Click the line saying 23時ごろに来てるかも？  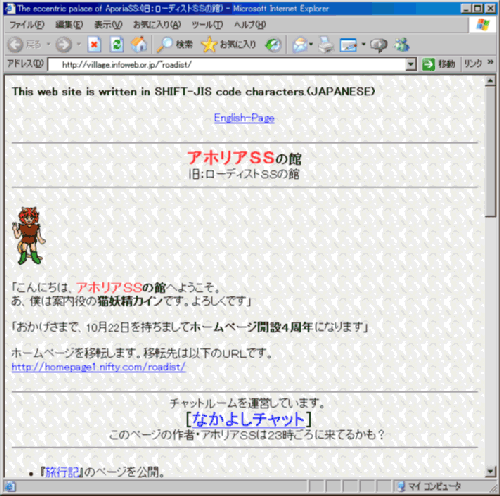pyautogui.click(x=247, y=435)
